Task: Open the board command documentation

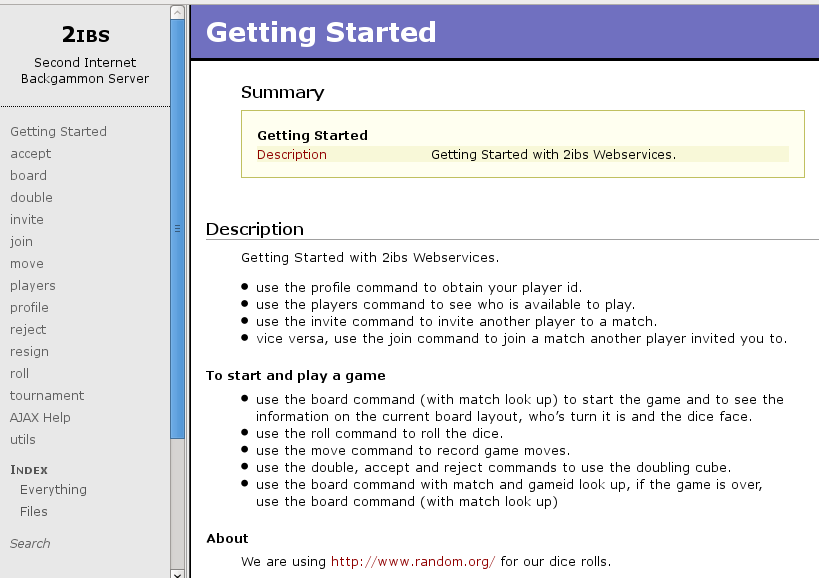Action: point(28,175)
